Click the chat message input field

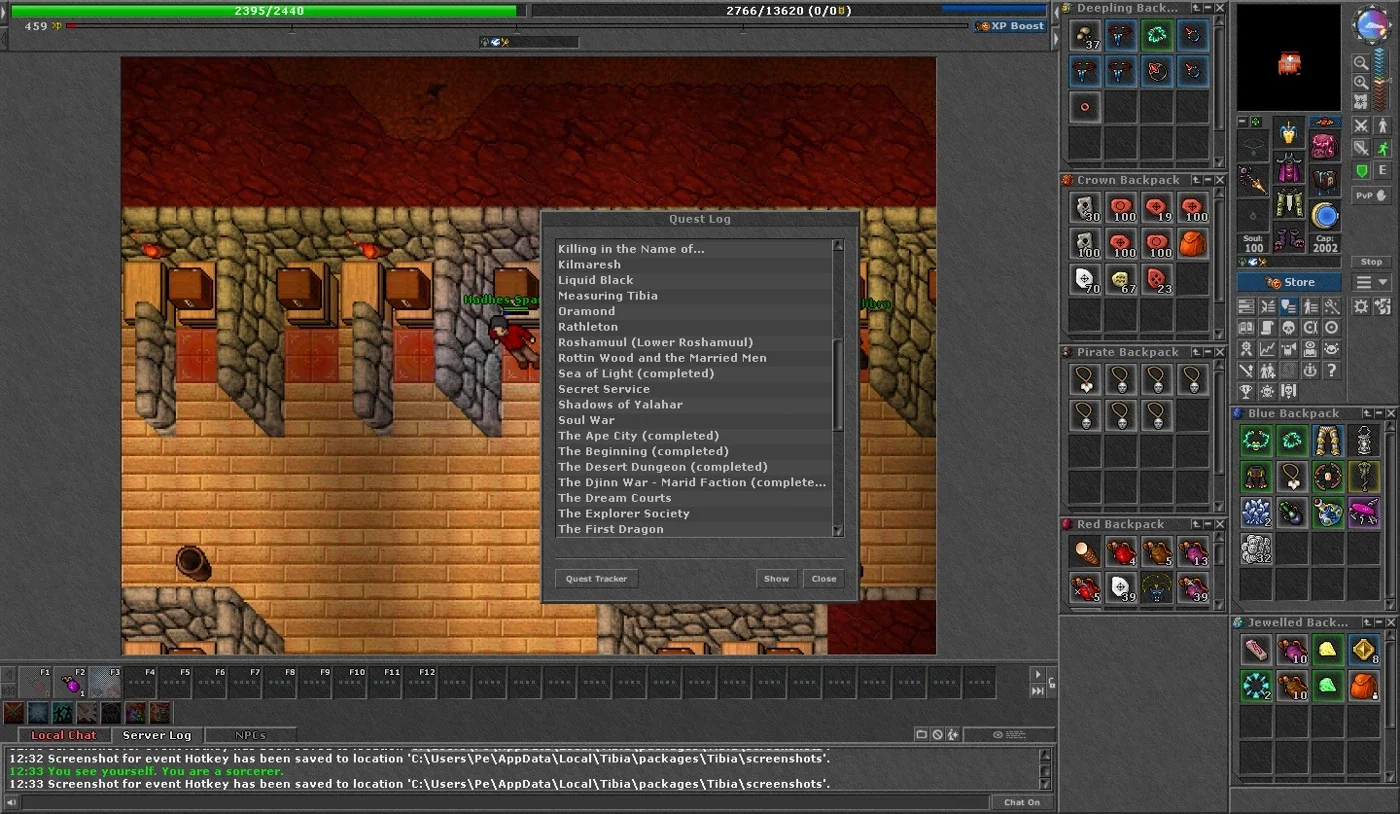point(505,802)
